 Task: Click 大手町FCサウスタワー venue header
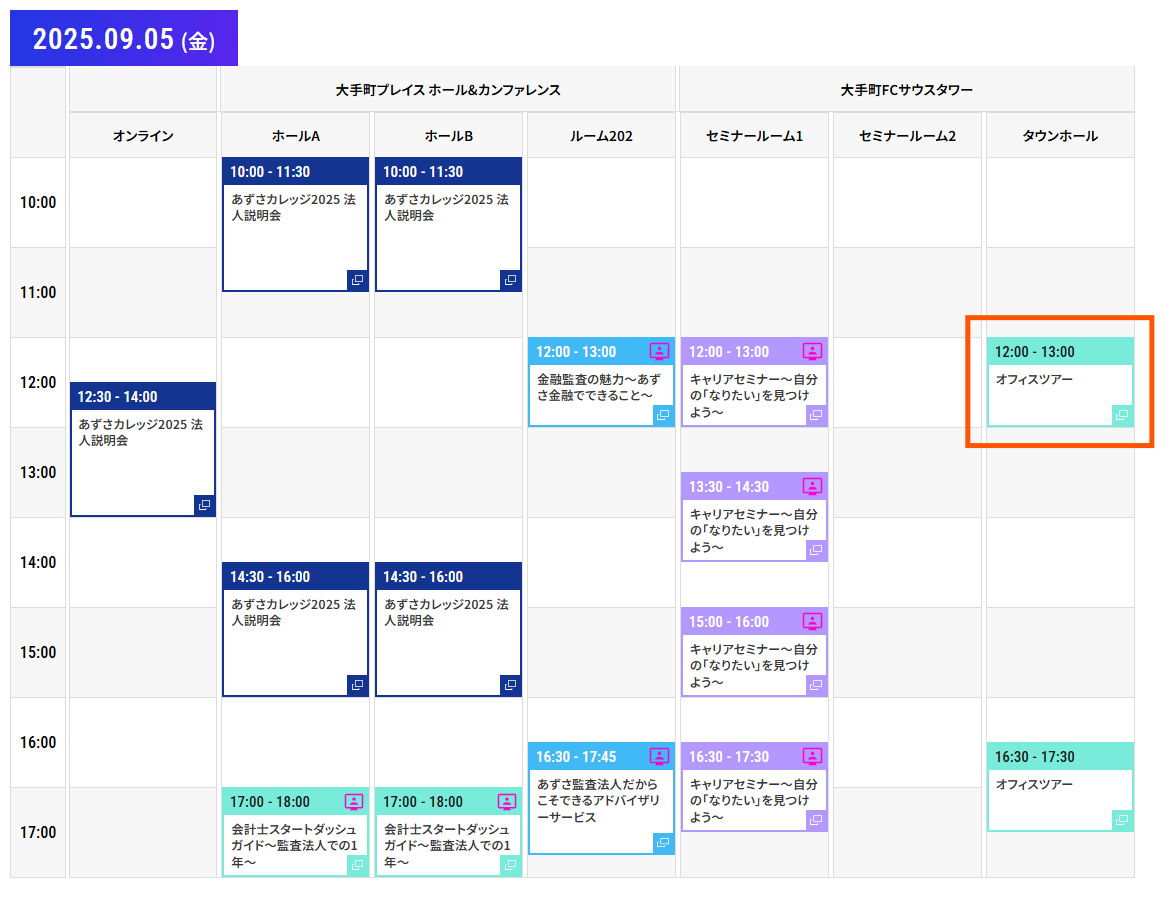(x=907, y=90)
